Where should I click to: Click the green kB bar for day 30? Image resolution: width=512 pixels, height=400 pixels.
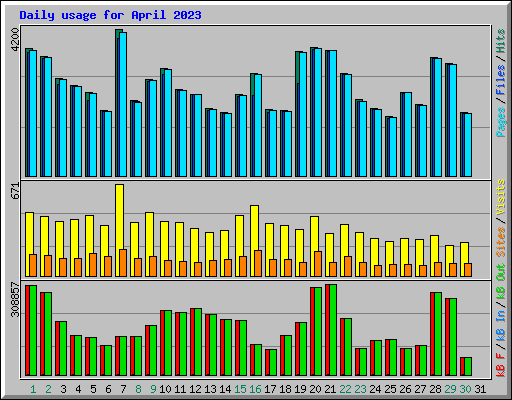pyautogui.click(x=468, y=366)
